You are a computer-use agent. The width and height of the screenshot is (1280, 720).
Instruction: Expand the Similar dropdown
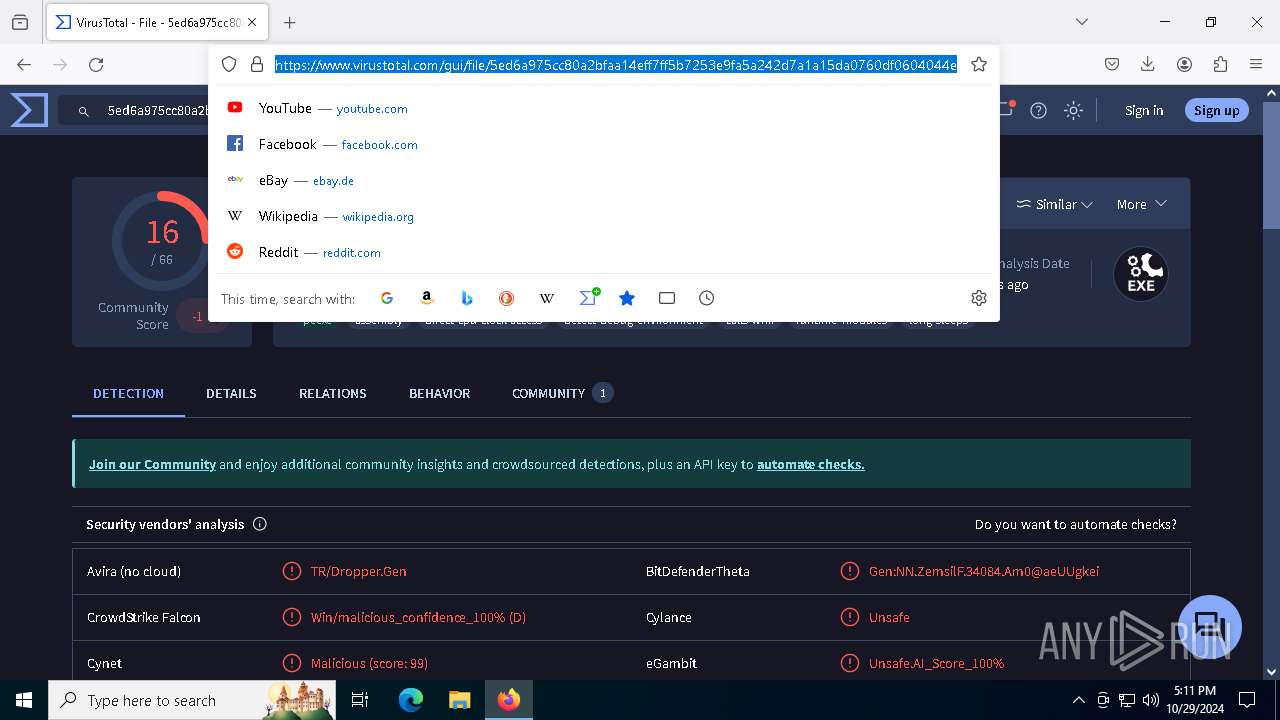click(x=1055, y=204)
